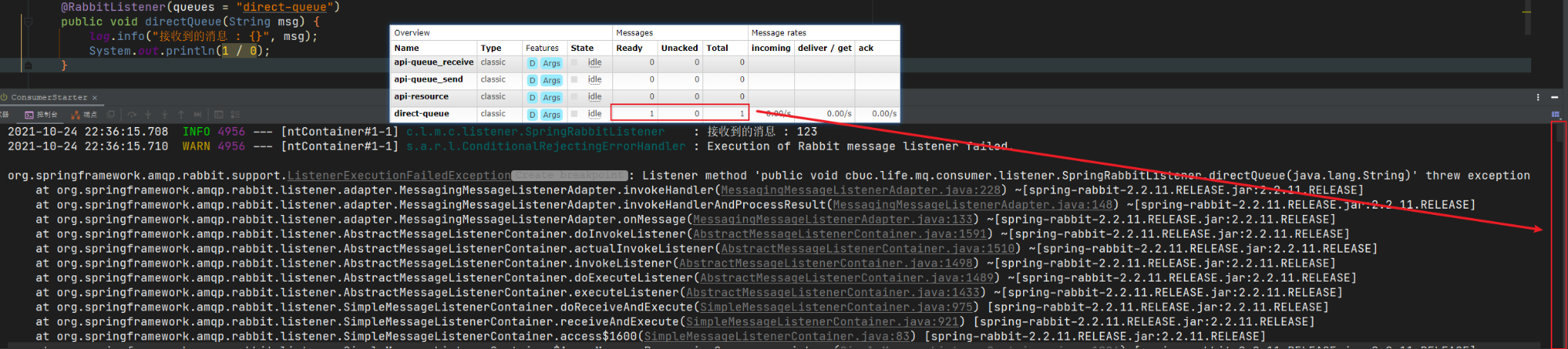1568x349 pixels.
Task: Click the Run to Cursor icon
Action: [198, 115]
